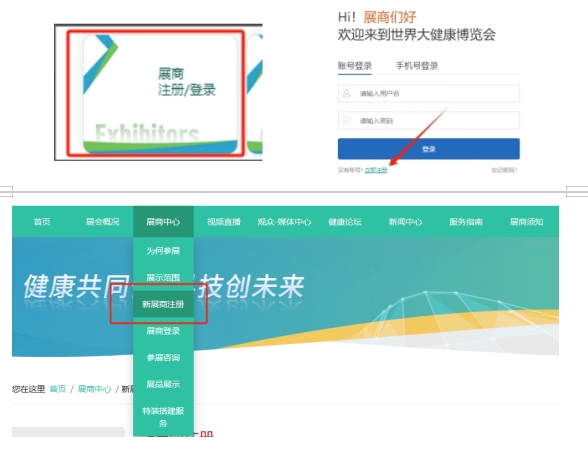Image resolution: width=588 pixels, height=466 pixels.
Task: Open 展会概况 navigation menu
Action: click(x=102, y=222)
